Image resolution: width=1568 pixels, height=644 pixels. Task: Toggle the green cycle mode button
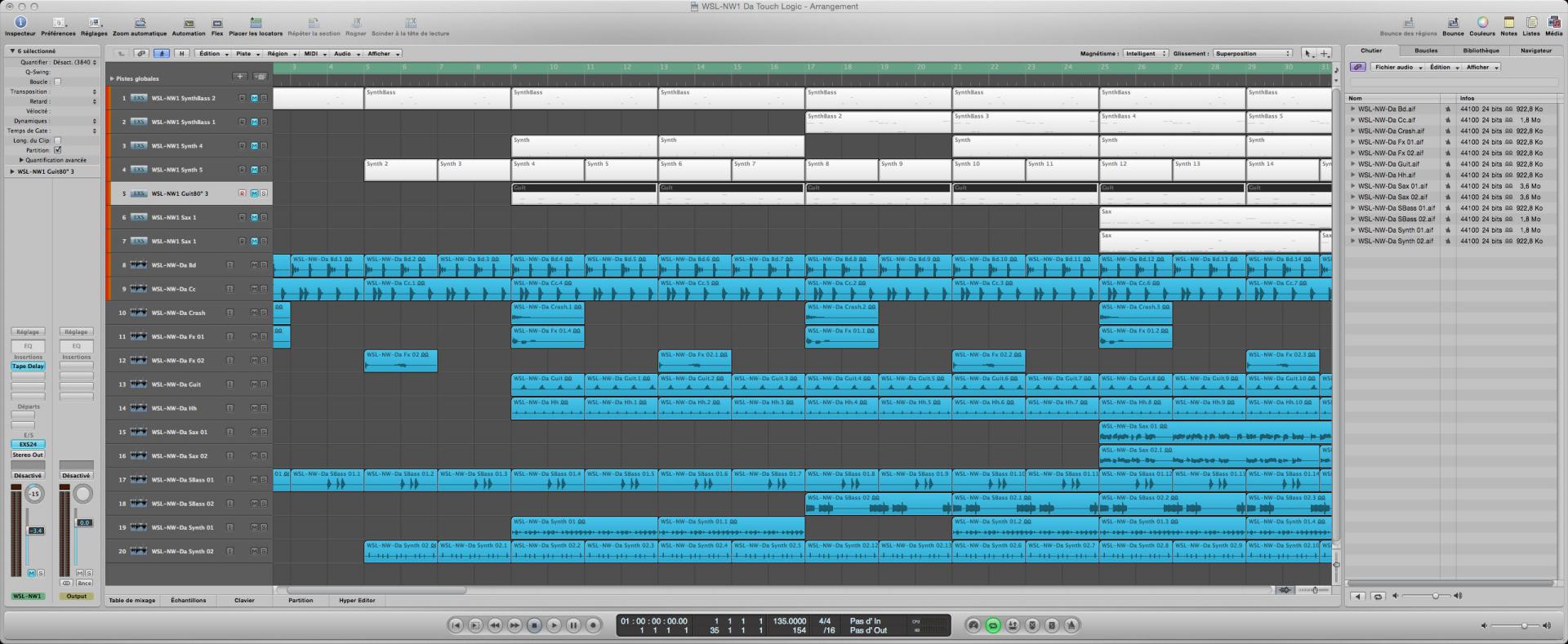click(x=993, y=625)
